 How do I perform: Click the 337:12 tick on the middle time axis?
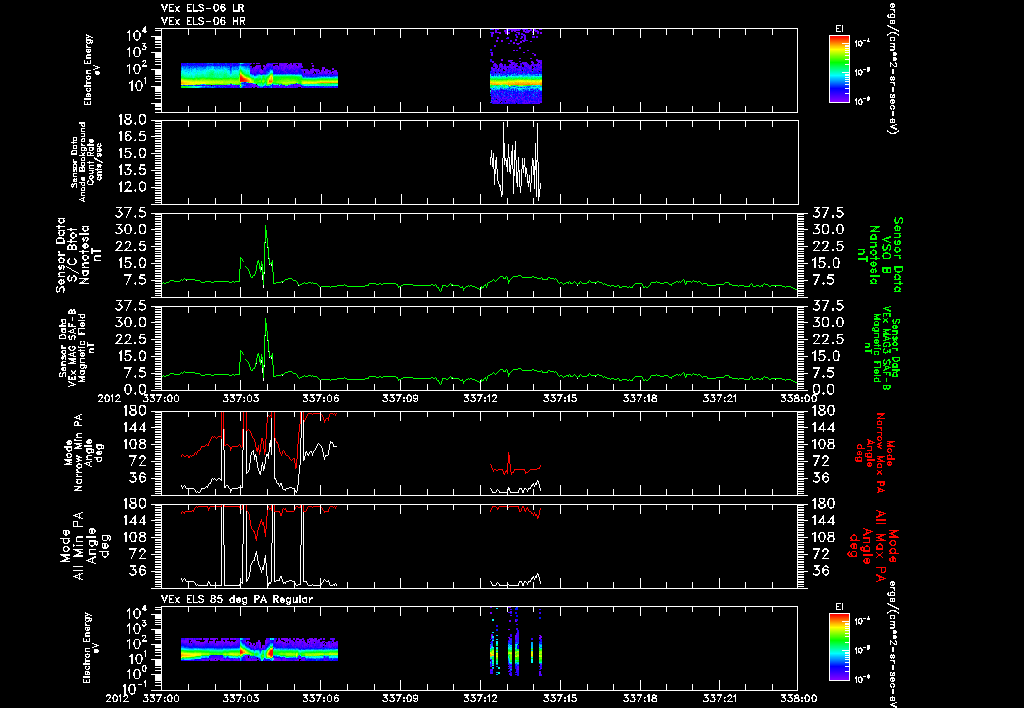(x=480, y=397)
